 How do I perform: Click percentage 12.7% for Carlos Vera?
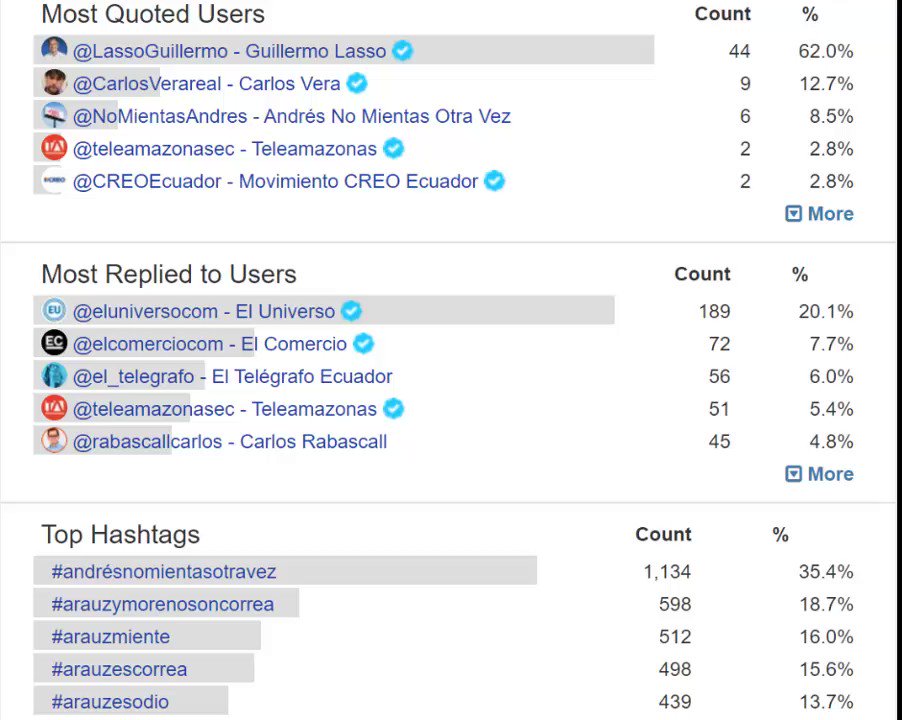click(827, 84)
